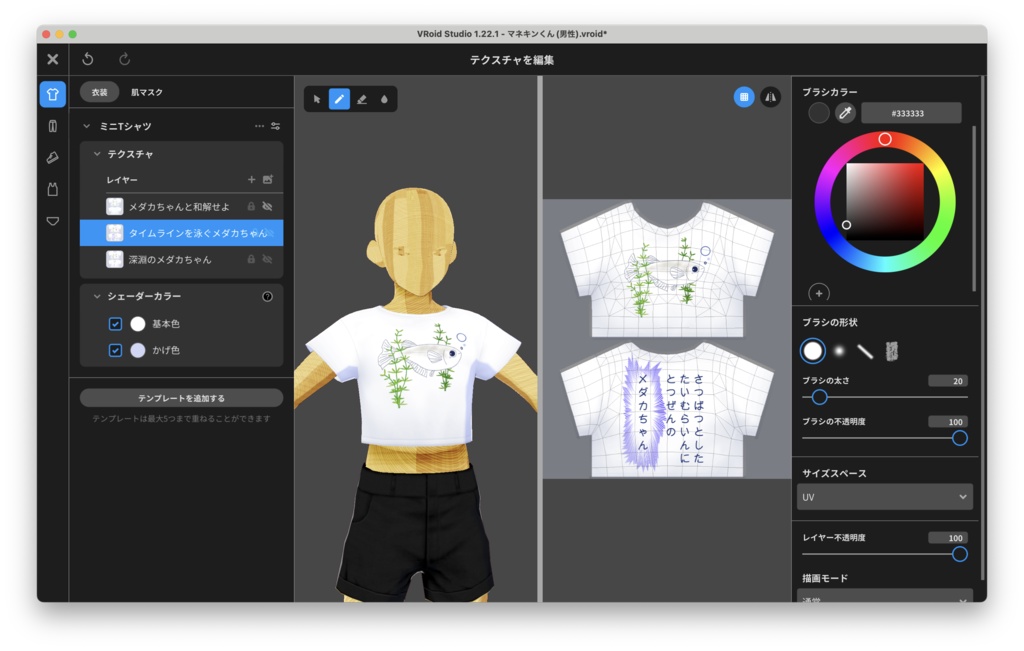The image size is (1024, 651).
Task: Show the hidden メダカちゃんと和解せよ layer
Action: pos(267,206)
